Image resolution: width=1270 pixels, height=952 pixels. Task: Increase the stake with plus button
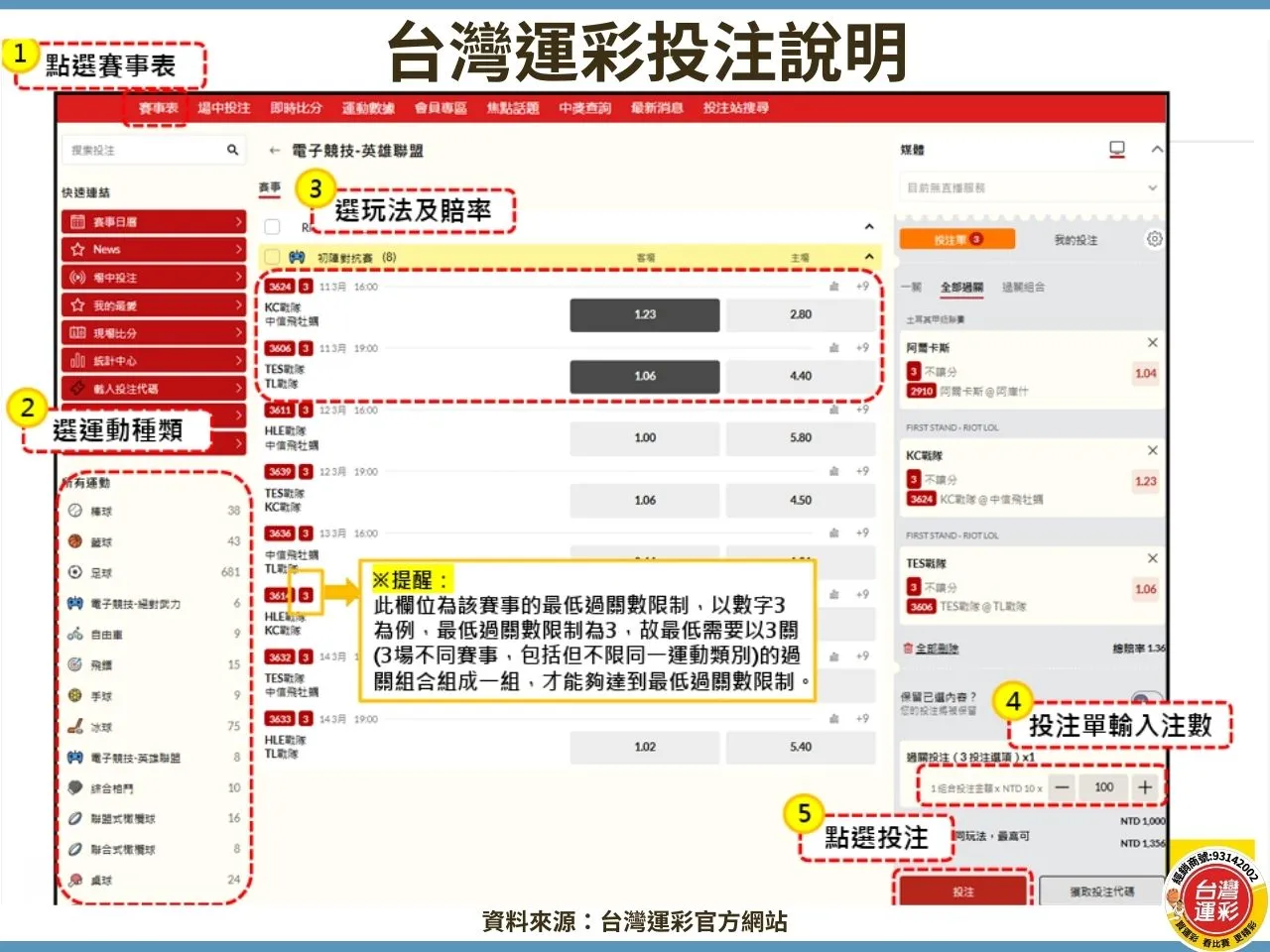pyautogui.click(x=1145, y=787)
